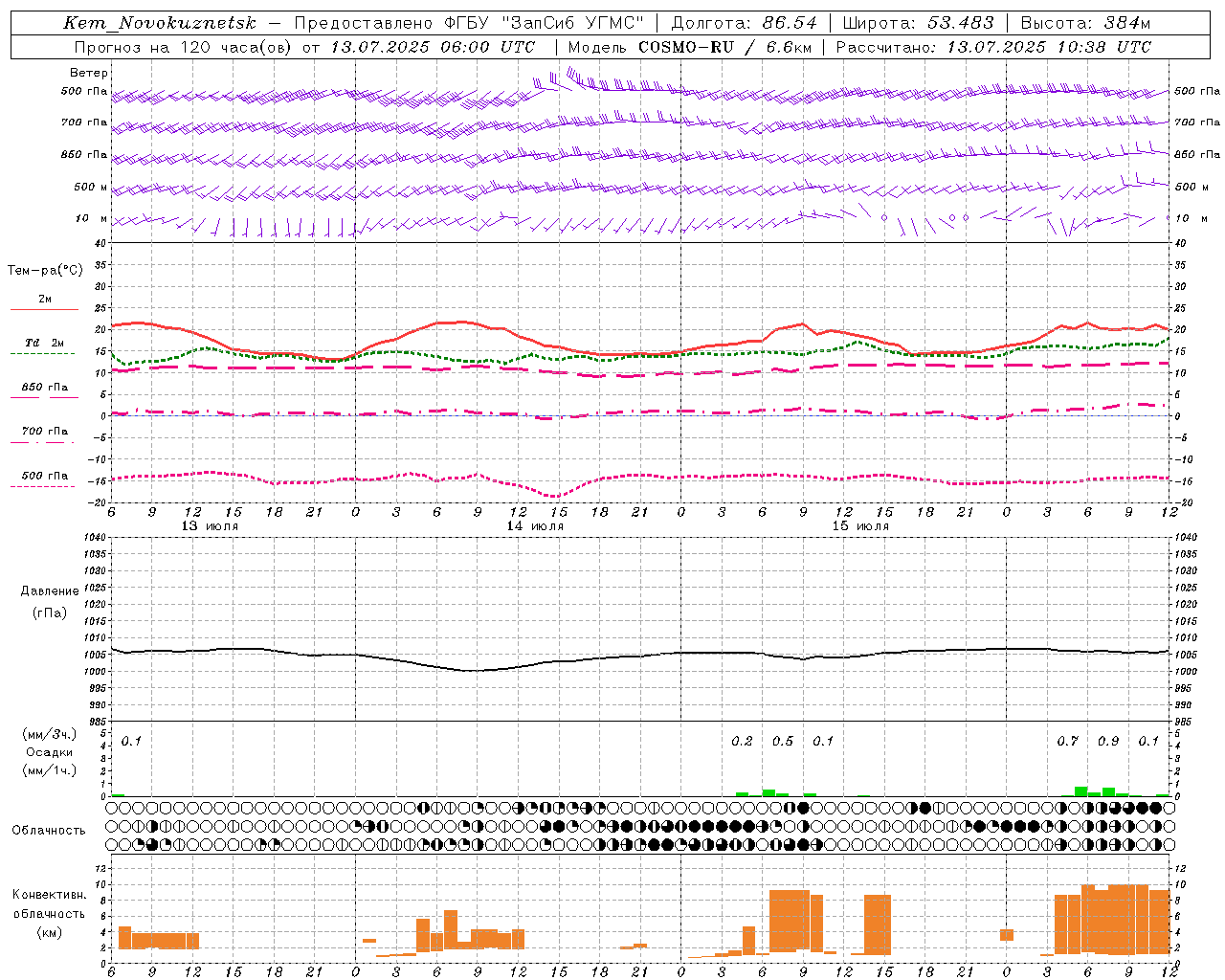Screen dimensions: 1225x980
Task: Click the (гПа) unit label under Давление
Action: (x=50, y=613)
